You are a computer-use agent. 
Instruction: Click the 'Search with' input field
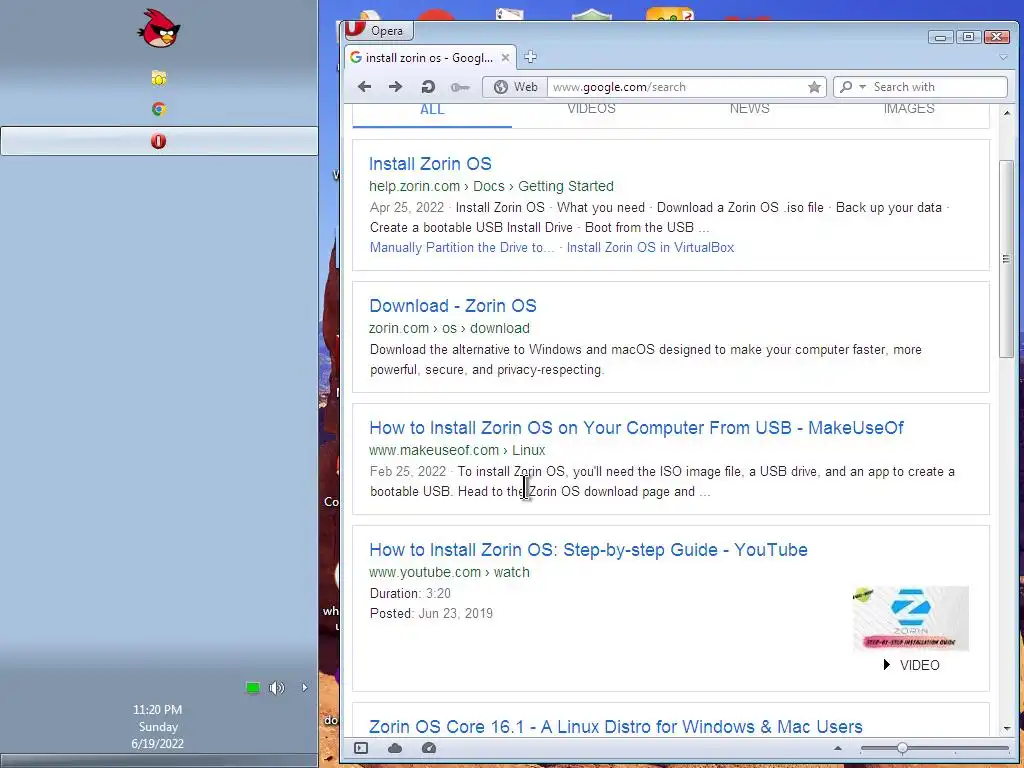pyautogui.click(x=938, y=87)
